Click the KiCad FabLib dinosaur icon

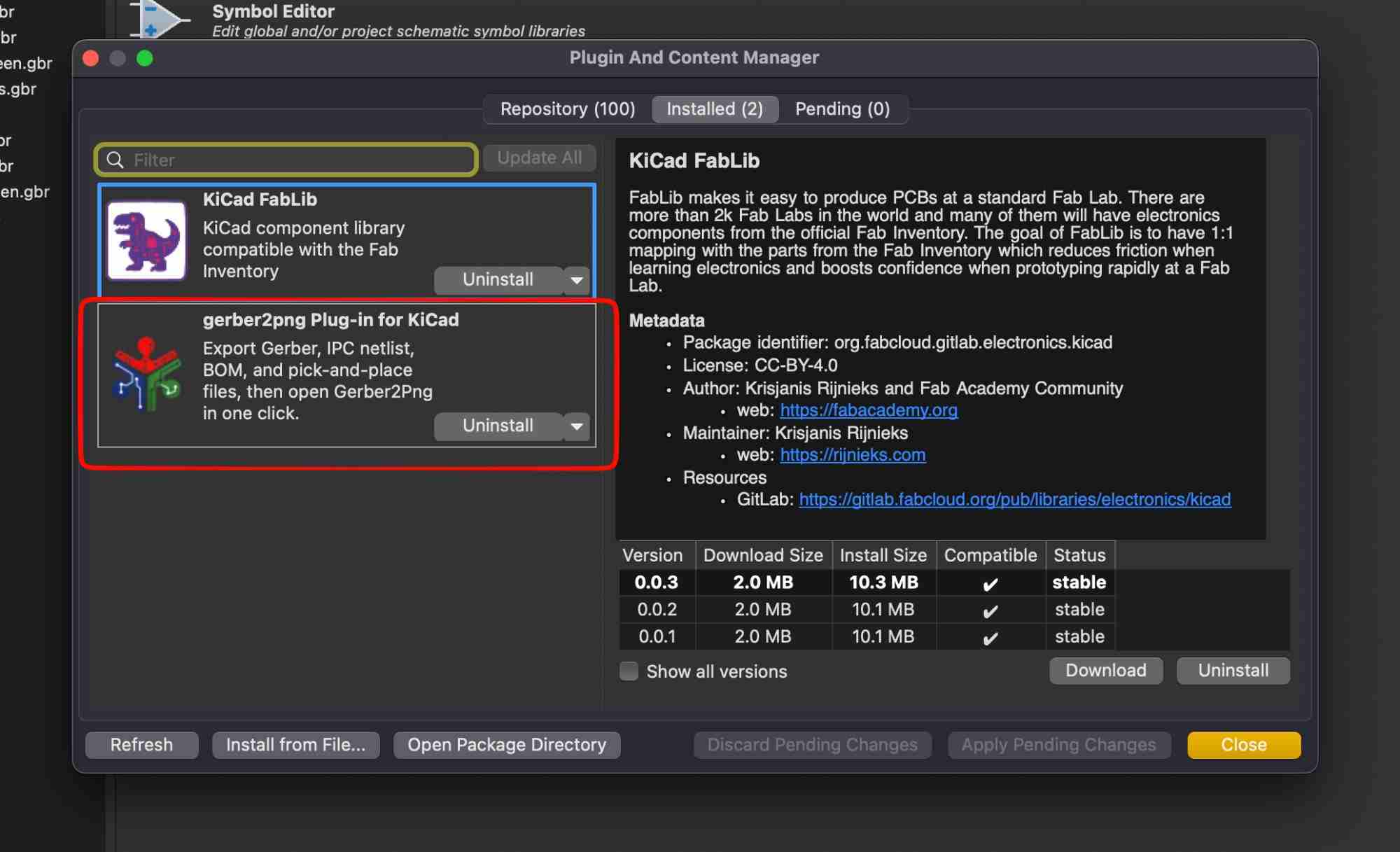tap(147, 240)
